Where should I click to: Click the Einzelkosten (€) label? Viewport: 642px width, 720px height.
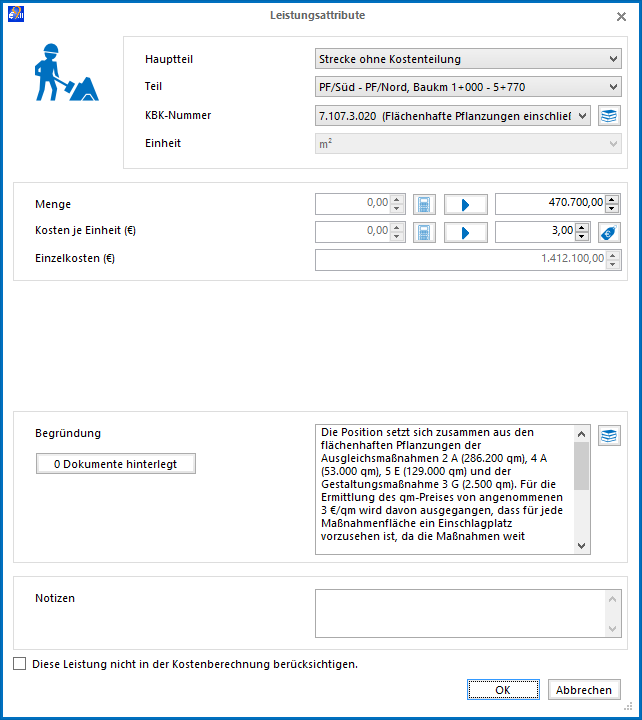(75, 259)
